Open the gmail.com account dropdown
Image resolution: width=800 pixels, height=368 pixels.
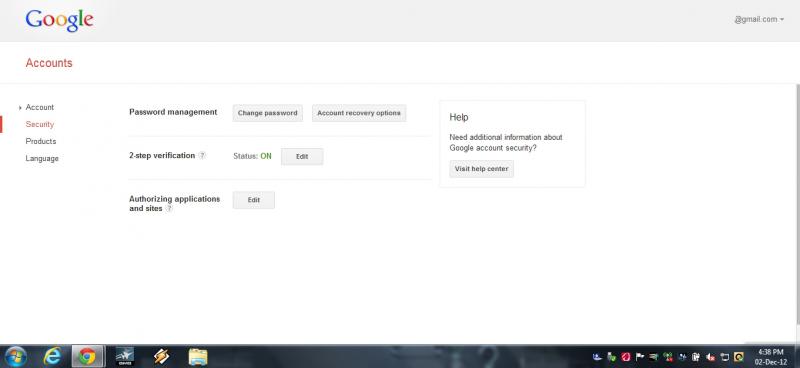pyautogui.click(x=759, y=19)
